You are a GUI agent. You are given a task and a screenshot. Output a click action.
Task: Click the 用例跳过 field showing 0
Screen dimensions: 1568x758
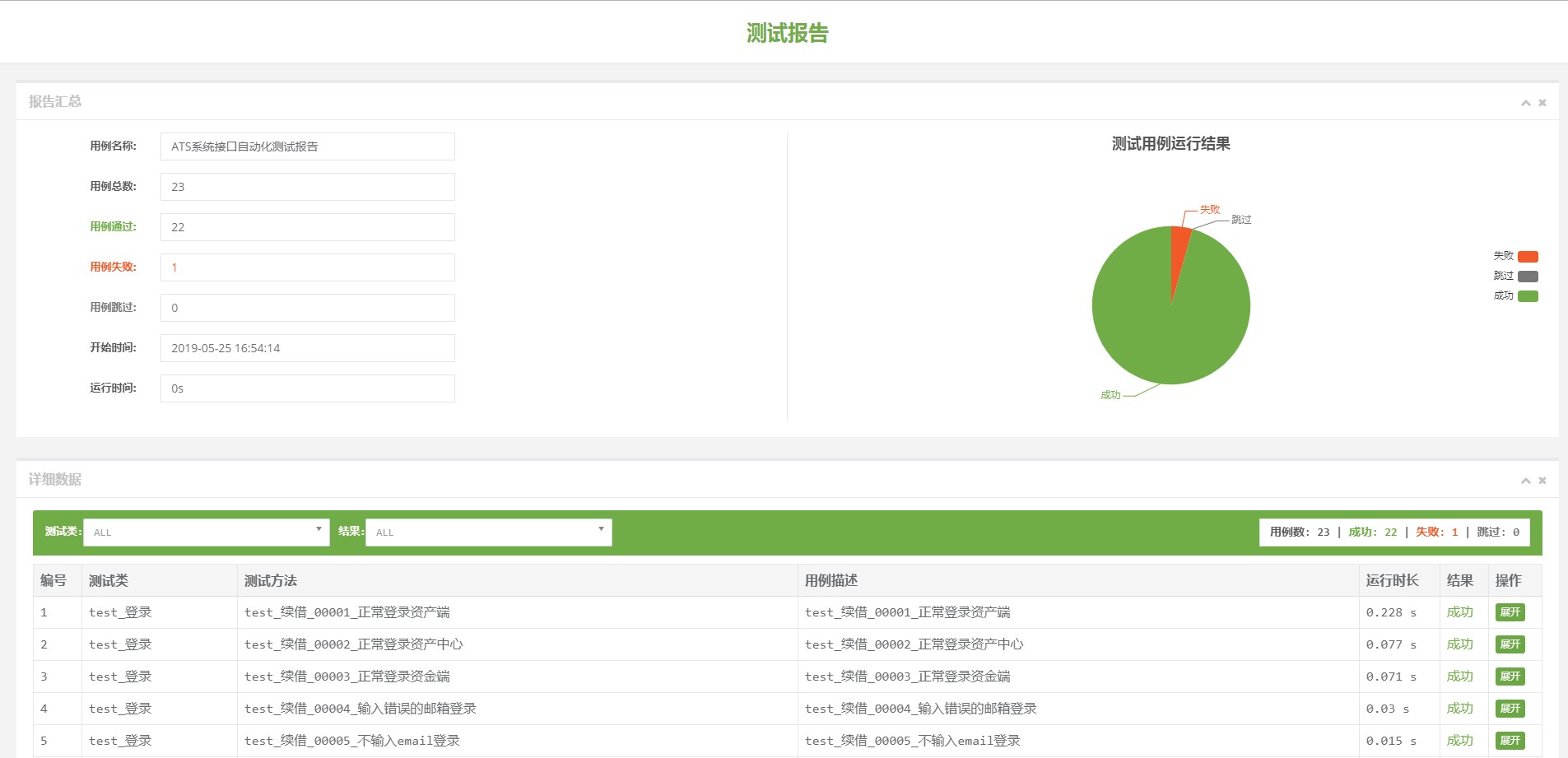pos(308,308)
